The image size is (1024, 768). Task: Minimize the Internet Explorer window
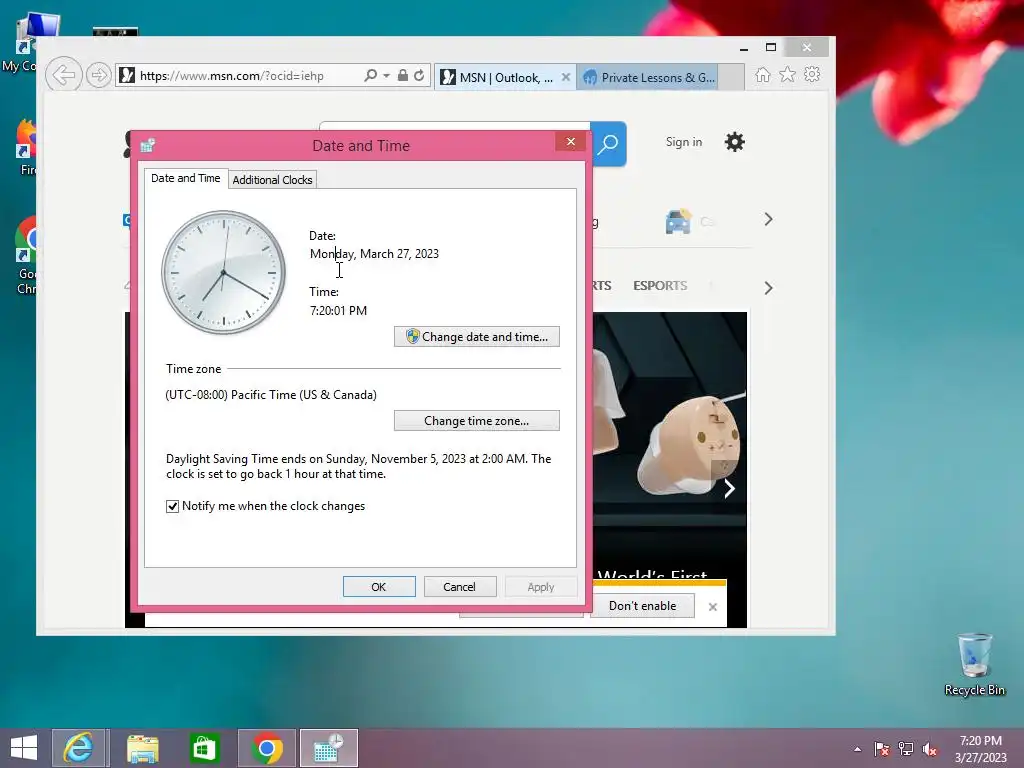[x=744, y=48]
